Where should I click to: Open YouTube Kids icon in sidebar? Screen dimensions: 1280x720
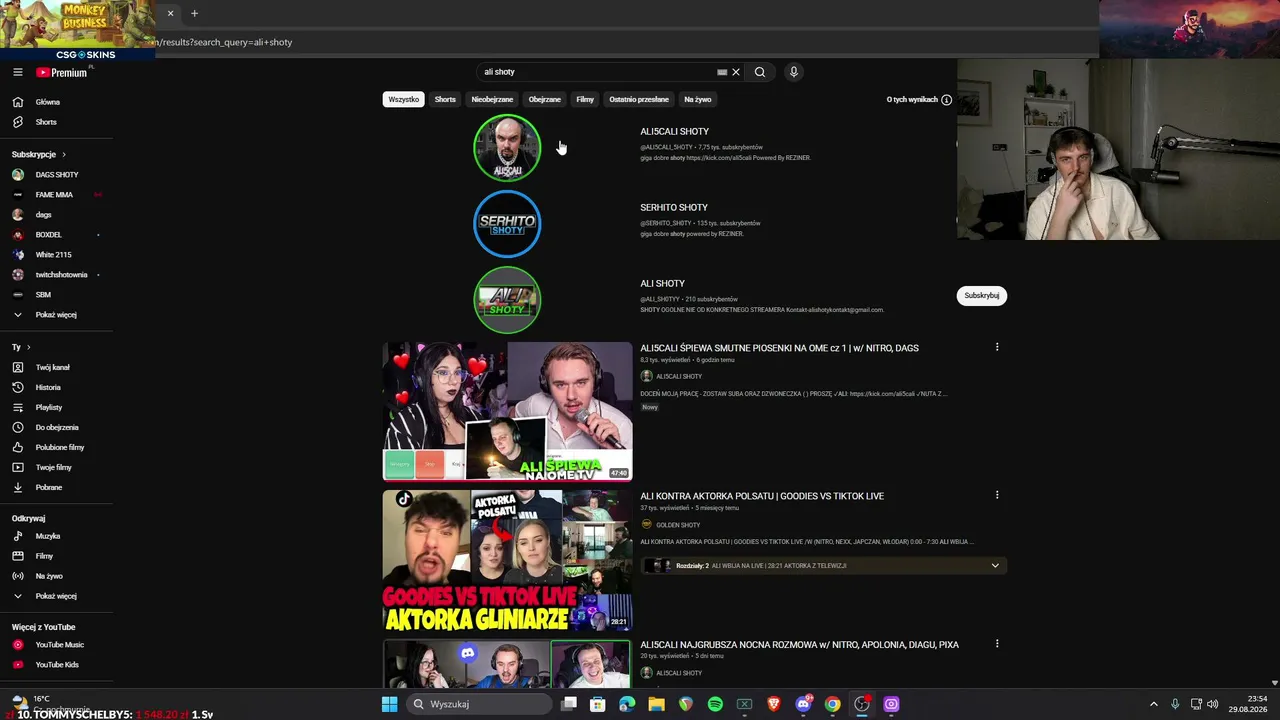17,665
